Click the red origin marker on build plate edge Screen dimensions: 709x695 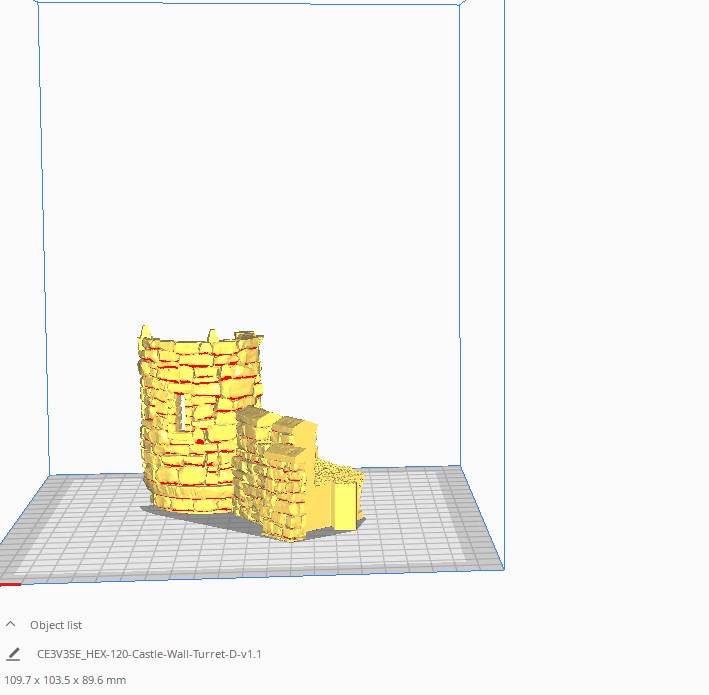coord(10,584)
